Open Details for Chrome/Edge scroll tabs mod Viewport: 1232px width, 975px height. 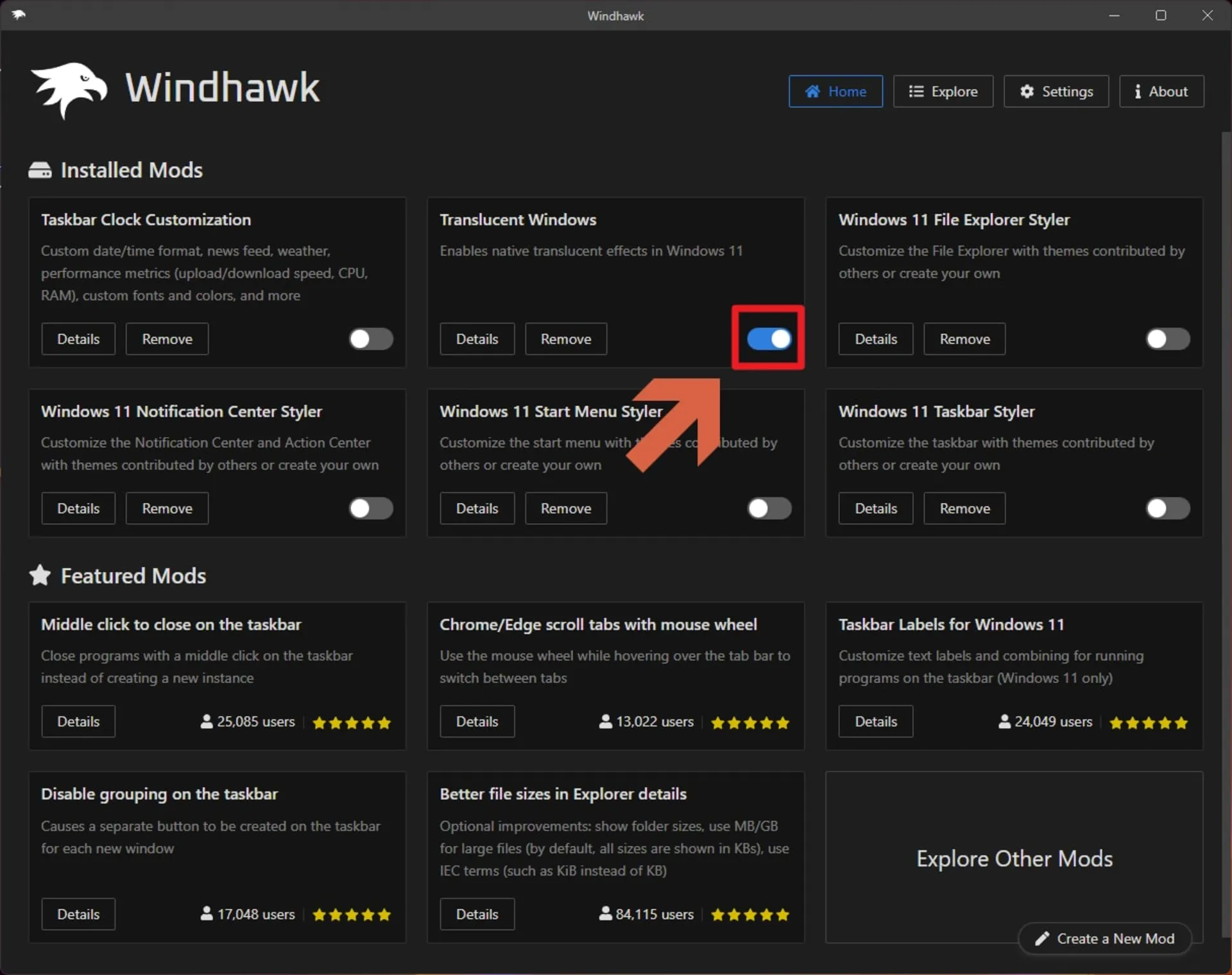click(477, 721)
